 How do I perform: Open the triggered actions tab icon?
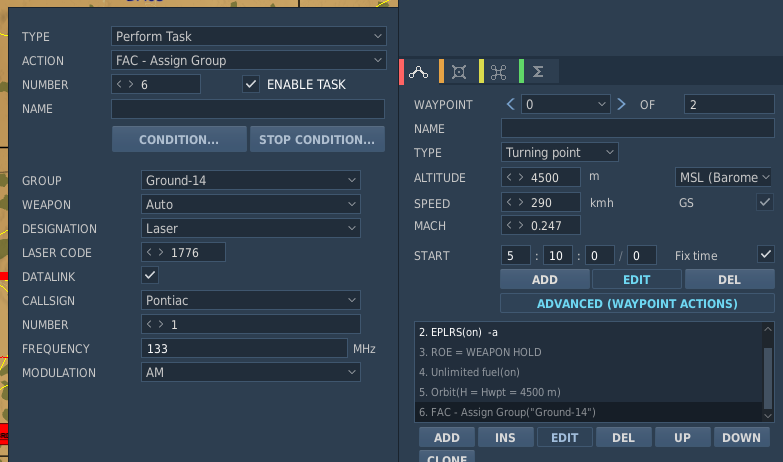[498, 72]
